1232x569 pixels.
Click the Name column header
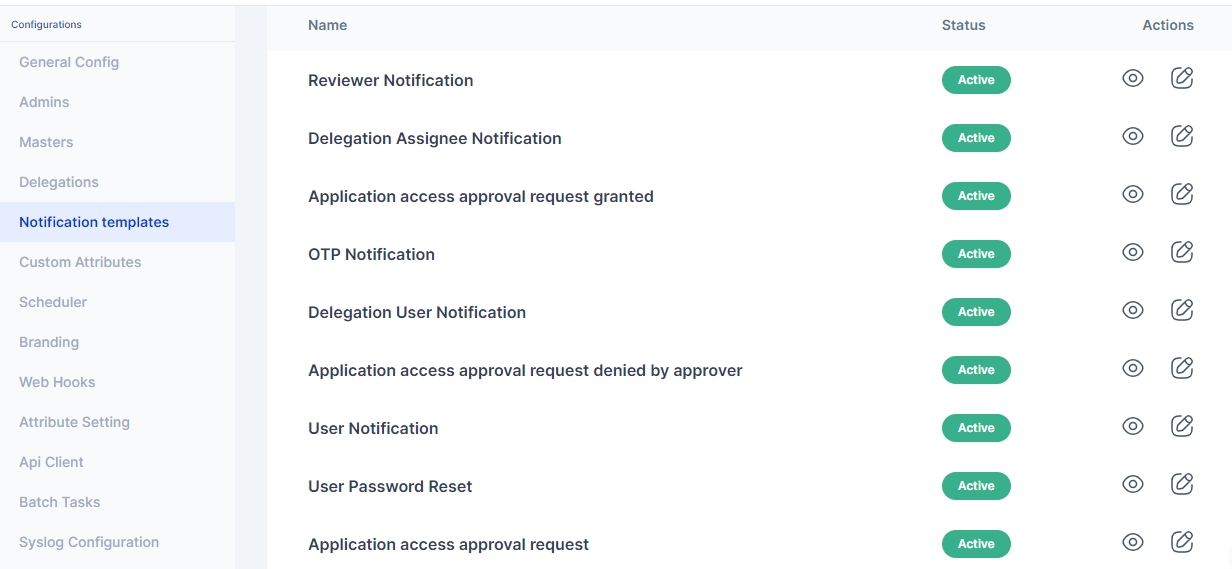327,25
